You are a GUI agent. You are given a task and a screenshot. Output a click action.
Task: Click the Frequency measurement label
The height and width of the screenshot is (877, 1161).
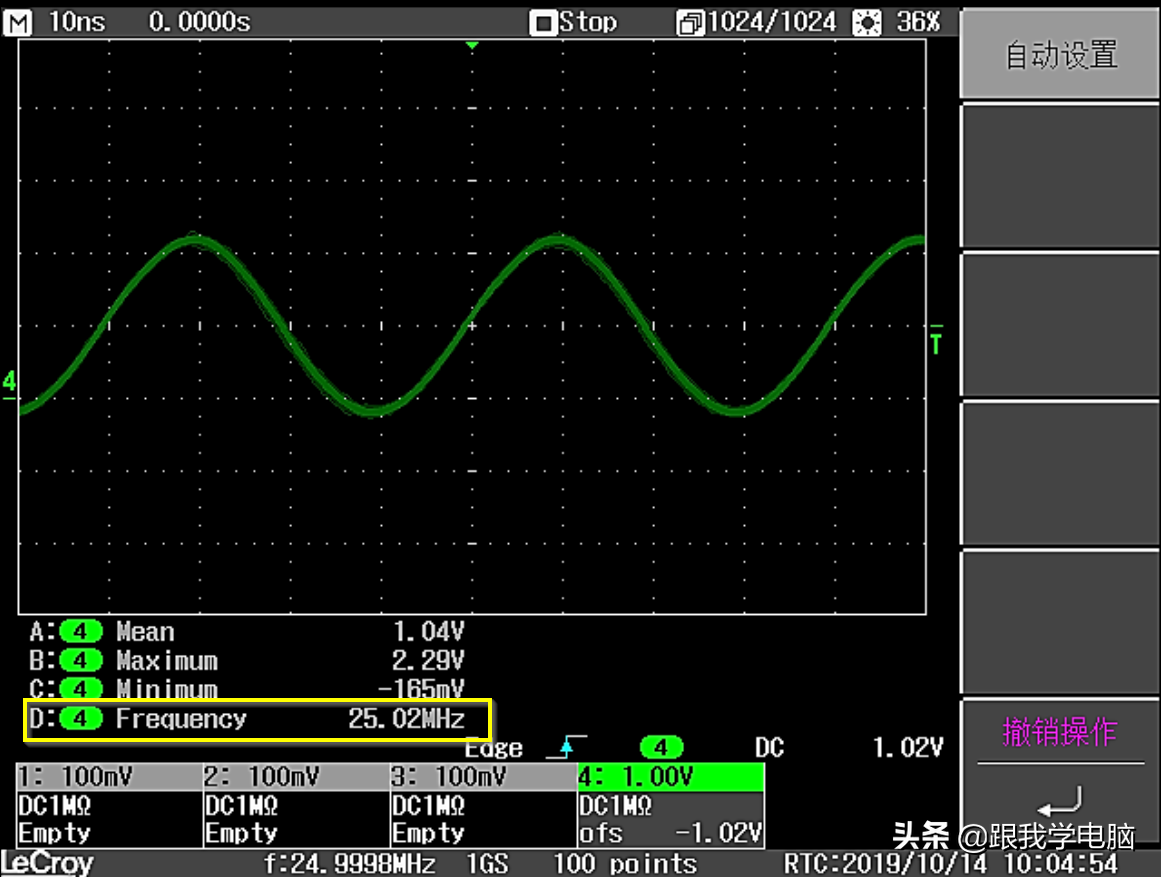click(x=181, y=718)
